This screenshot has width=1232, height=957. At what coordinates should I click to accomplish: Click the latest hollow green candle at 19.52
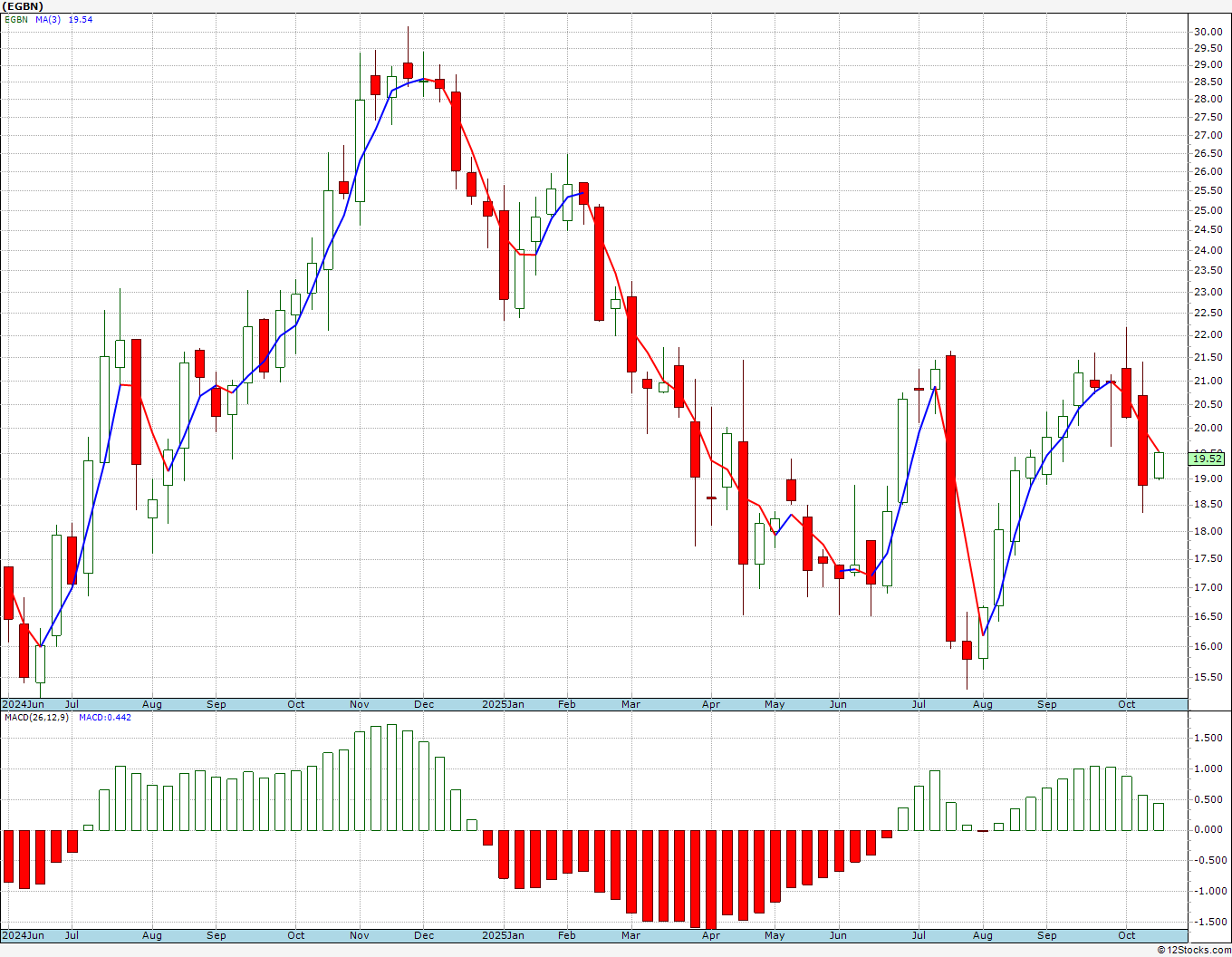click(x=1159, y=465)
